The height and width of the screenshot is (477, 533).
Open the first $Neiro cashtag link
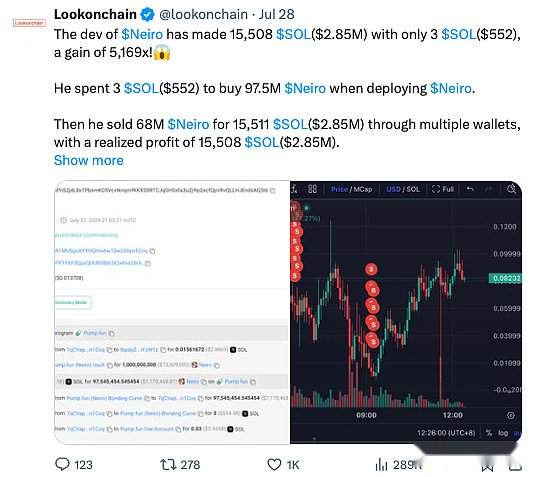142,34
